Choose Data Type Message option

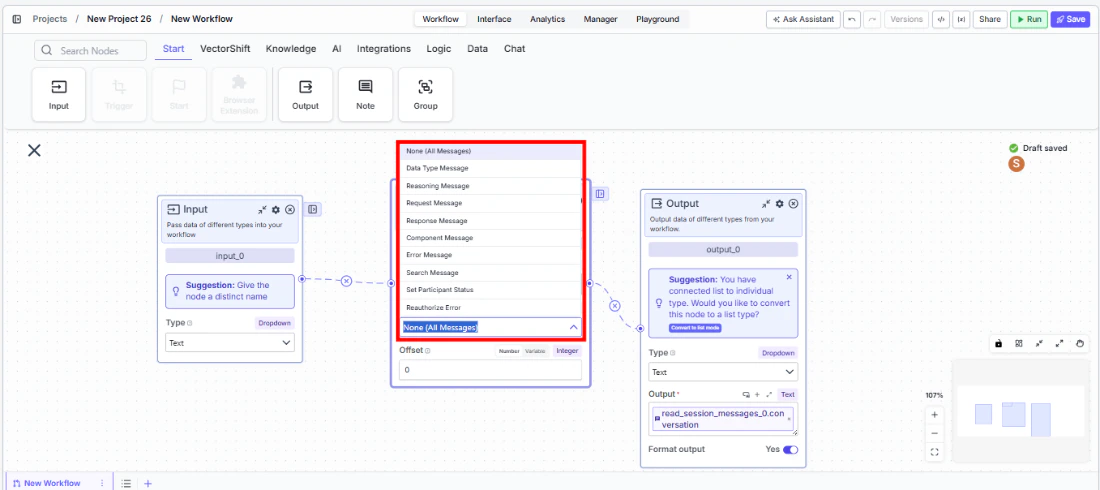491,168
